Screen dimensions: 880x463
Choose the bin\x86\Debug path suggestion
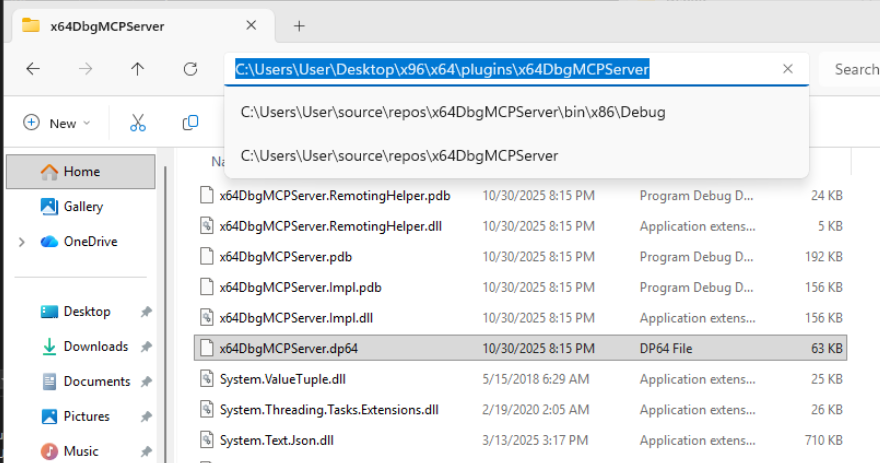[x=516, y=112]
